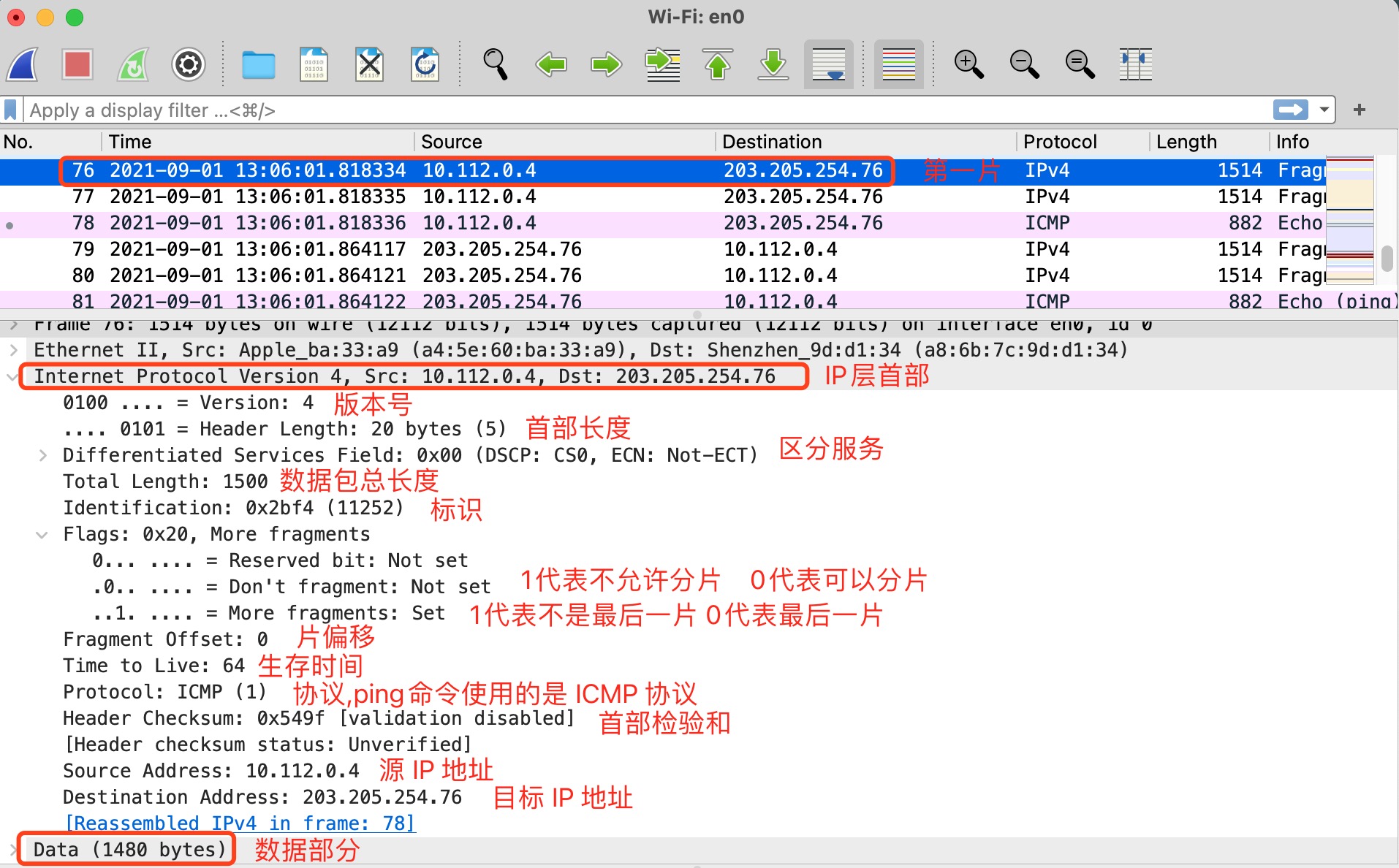Click the display filter input field
The height and width of the screenshot is (868, 1399).
tap(643, 110)
